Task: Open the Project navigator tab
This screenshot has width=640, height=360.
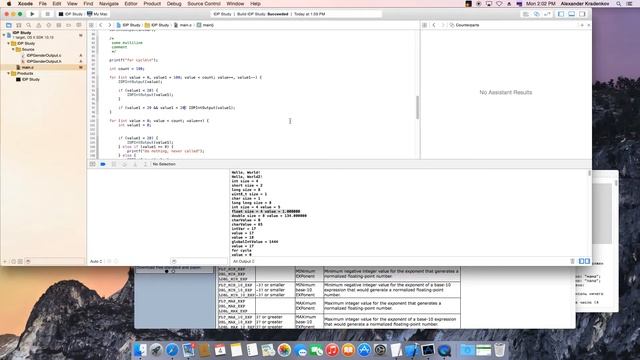Action: click(x=9, y=25)
